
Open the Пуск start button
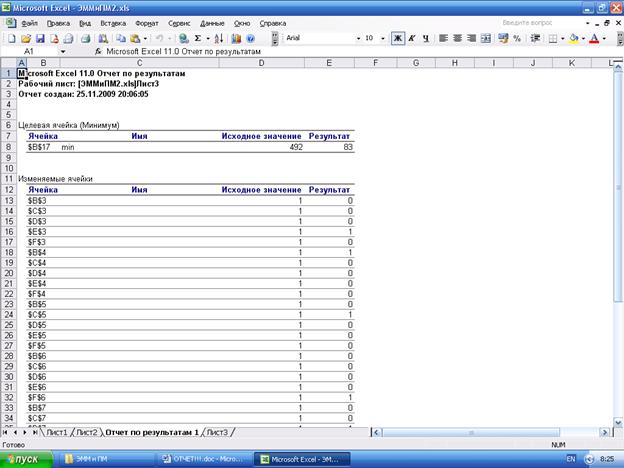click(26, 459)
